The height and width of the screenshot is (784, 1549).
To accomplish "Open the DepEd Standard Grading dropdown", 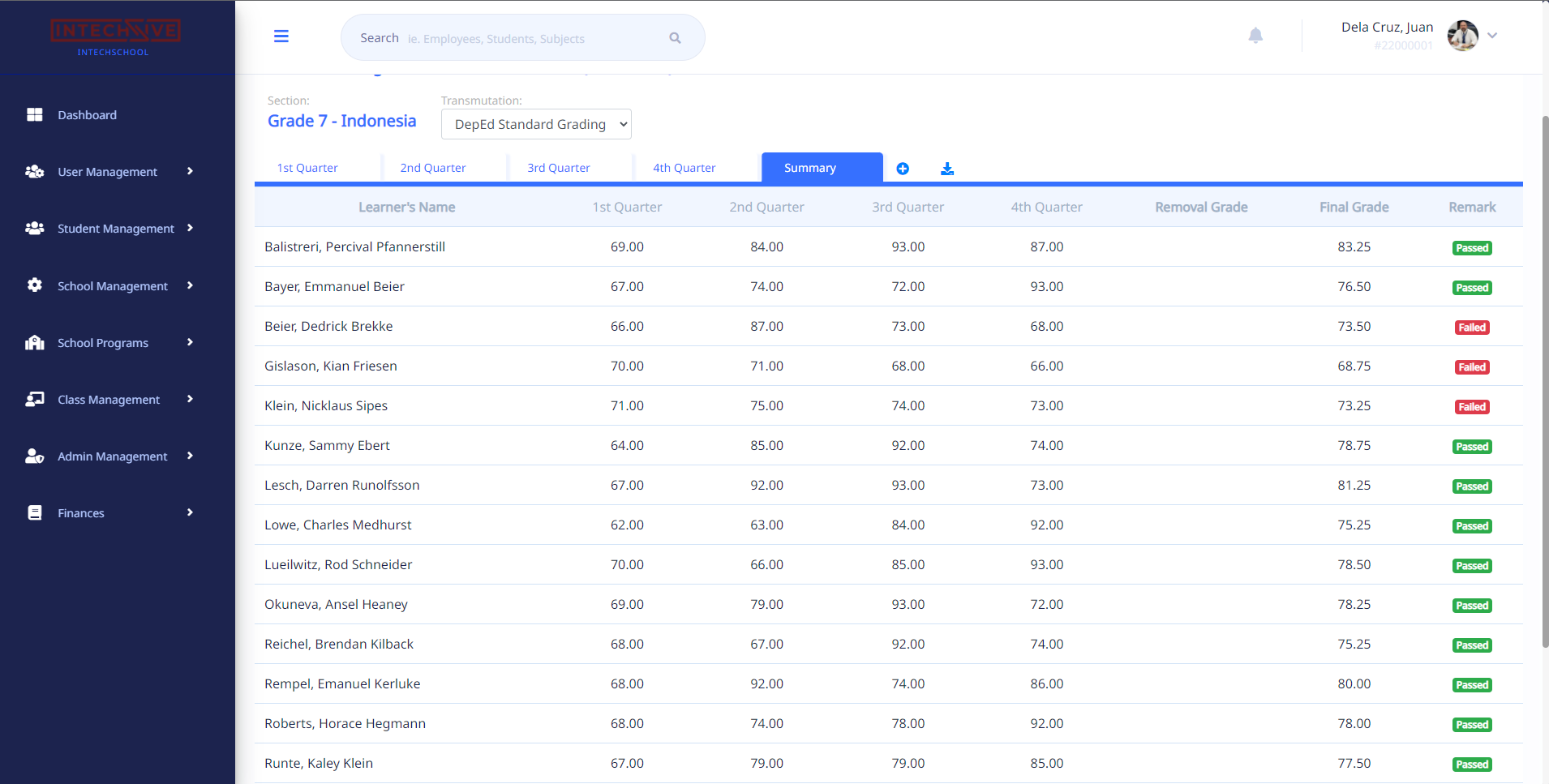I will pyautogui.click(x=536, y=124).
